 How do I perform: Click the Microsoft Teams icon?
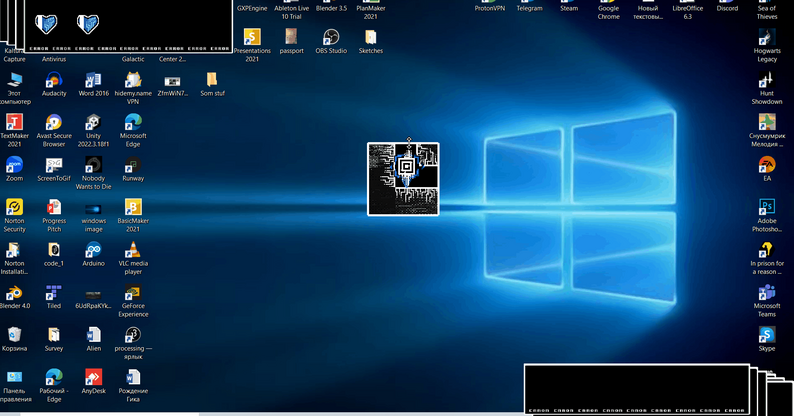(767, 292)
